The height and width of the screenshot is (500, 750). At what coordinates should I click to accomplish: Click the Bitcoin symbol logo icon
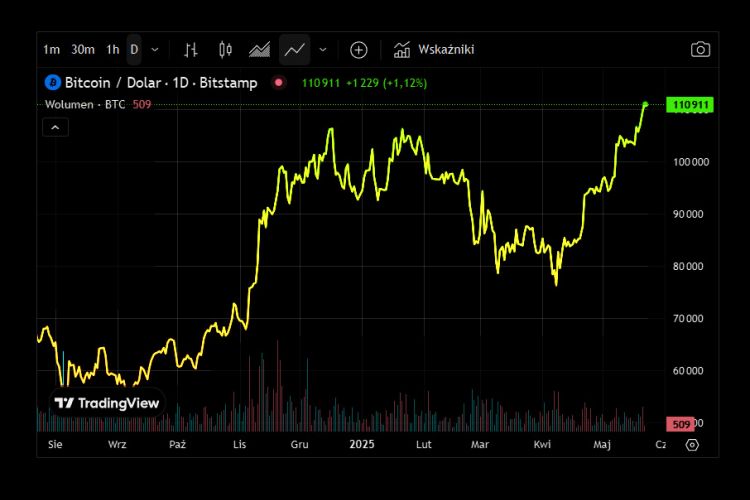click(53, 82)
